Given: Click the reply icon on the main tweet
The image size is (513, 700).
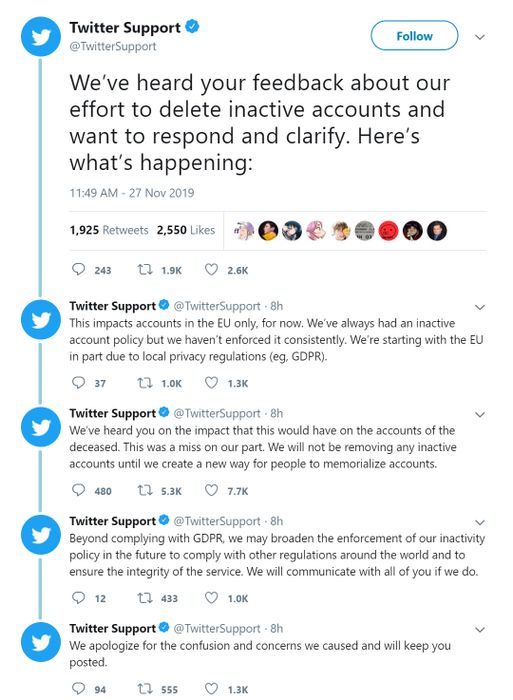Looking at the screenshot, I should (78, 269).
